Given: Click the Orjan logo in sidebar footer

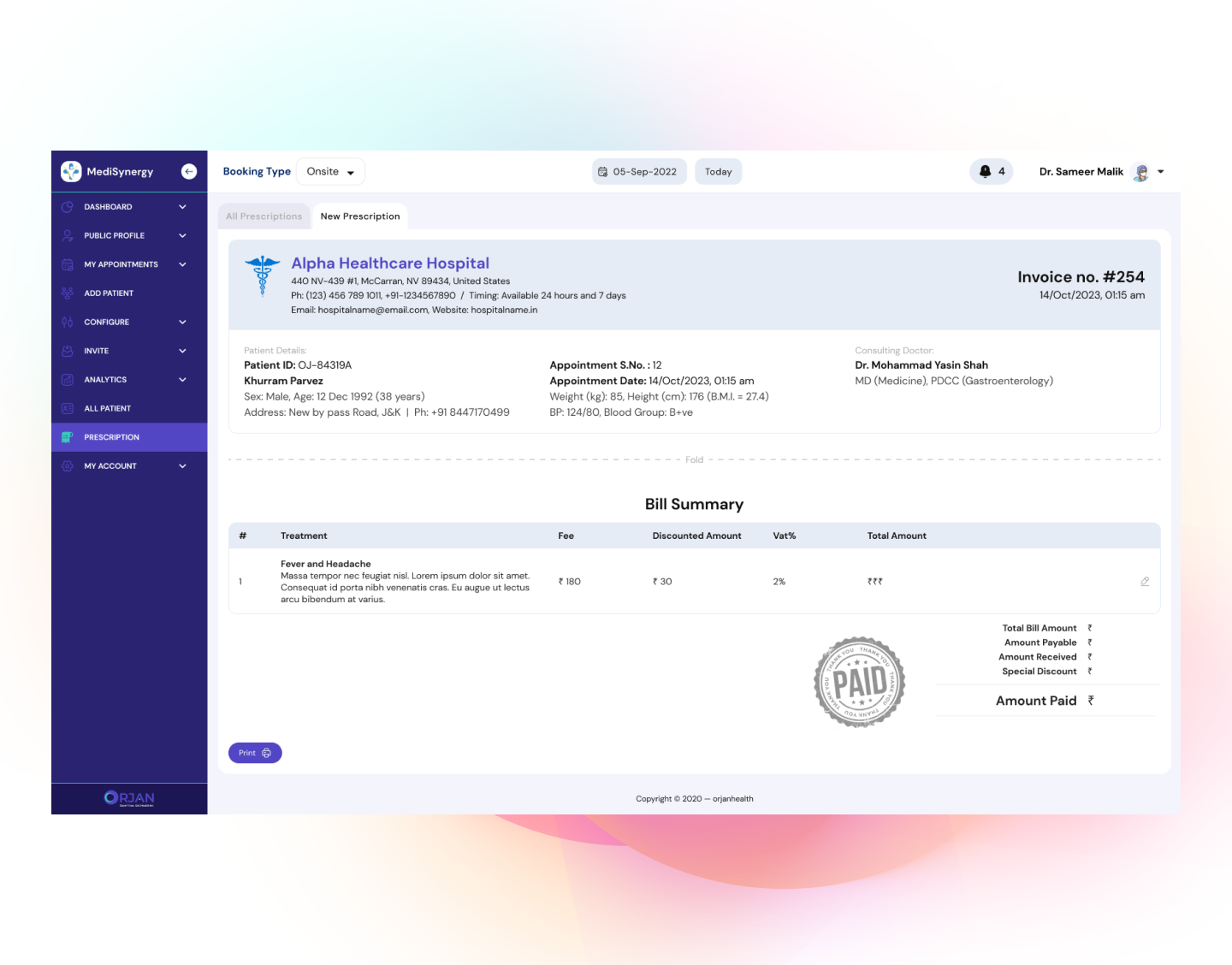Looking at the screenshot, I should point(129,798).
